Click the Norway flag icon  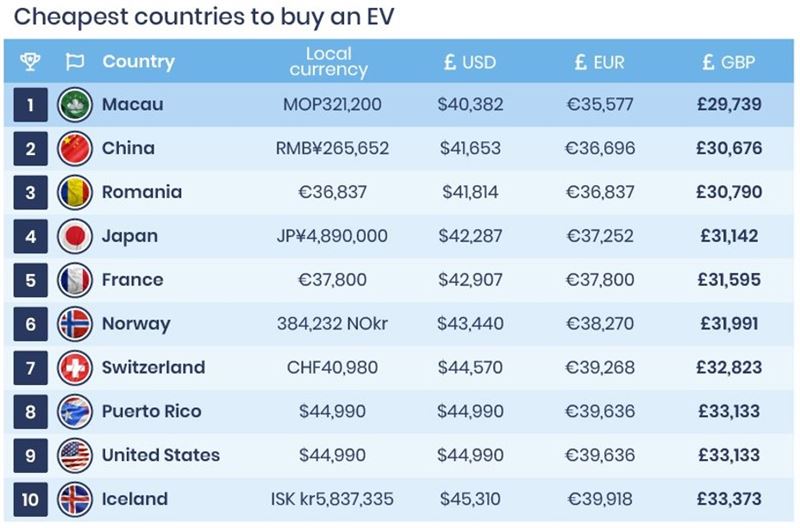coord(75,324)
